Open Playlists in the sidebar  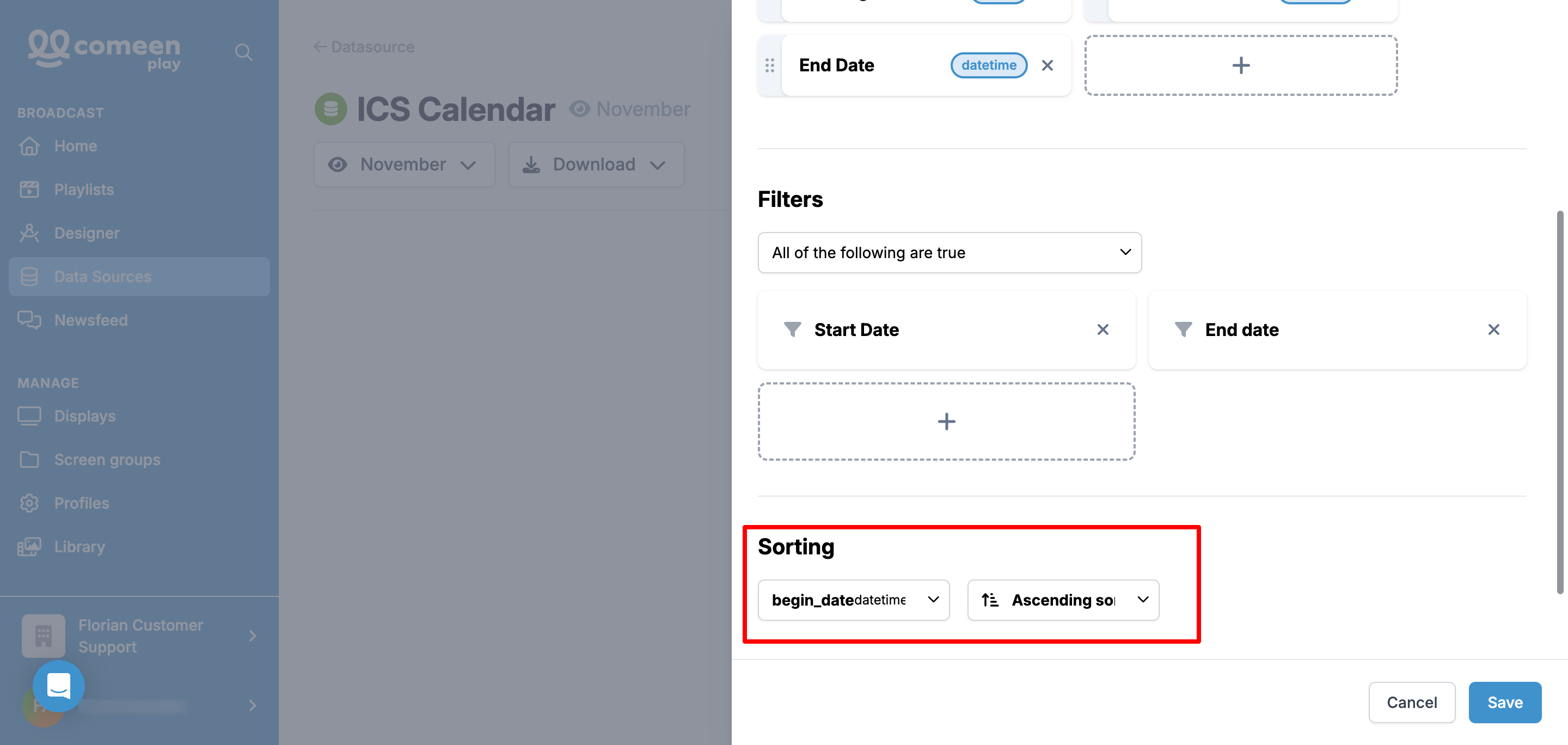pyautogui.click(x=84, y=190)
